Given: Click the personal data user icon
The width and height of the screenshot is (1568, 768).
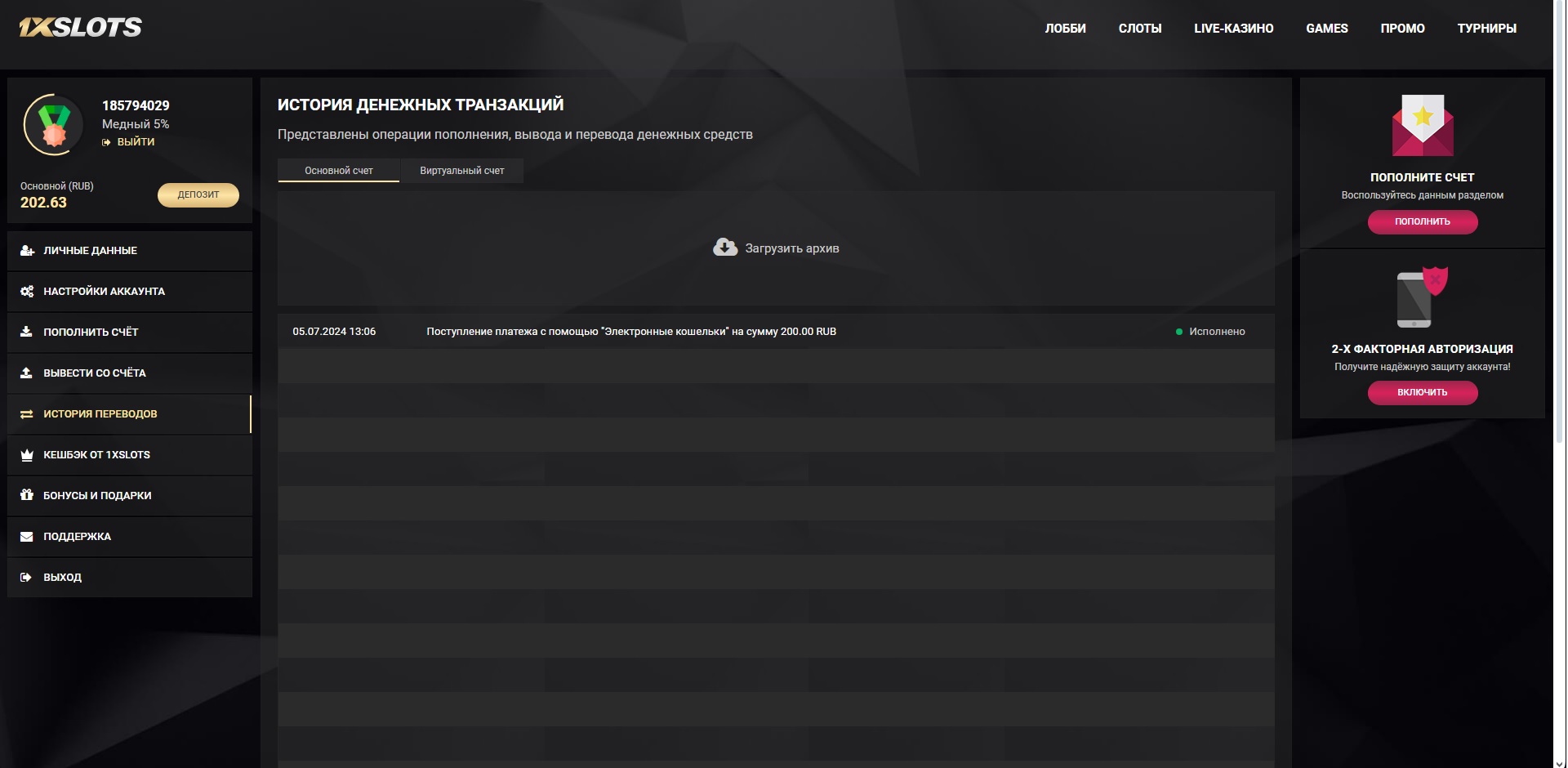Looking at the screenshot, I should click(27, 251).
